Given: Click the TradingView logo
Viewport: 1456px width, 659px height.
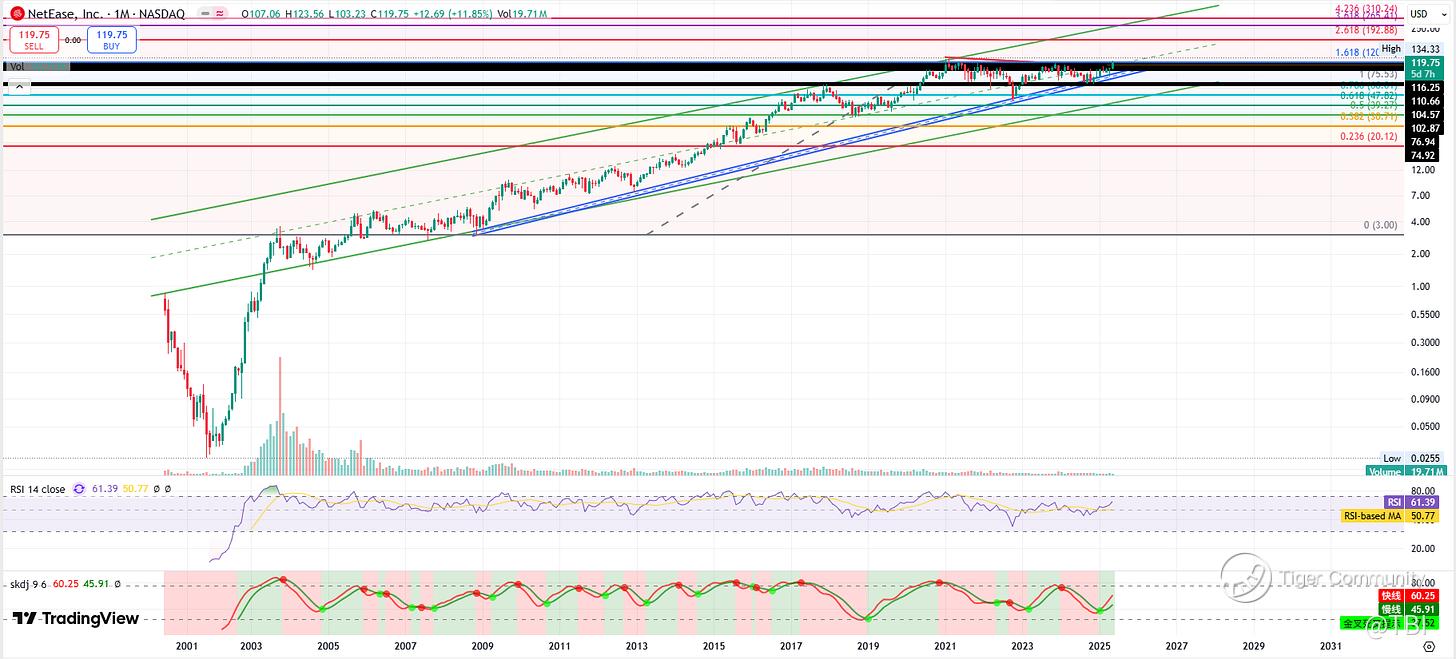Looking at the screenshot, I should [76, 619].
